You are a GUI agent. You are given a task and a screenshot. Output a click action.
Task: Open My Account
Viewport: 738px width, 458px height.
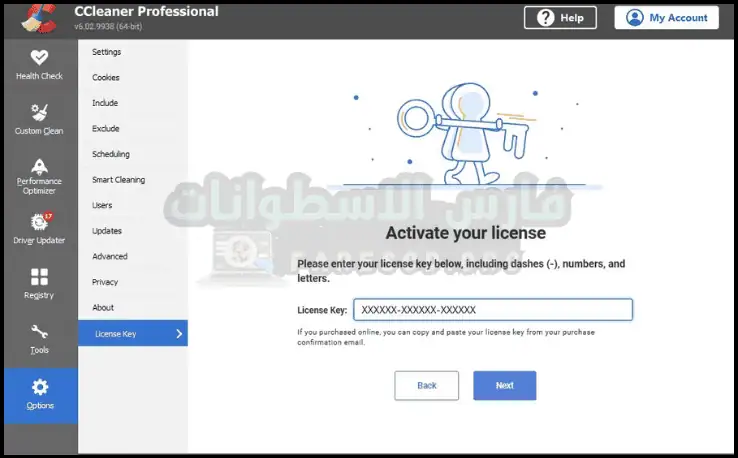tap(666, 18)
